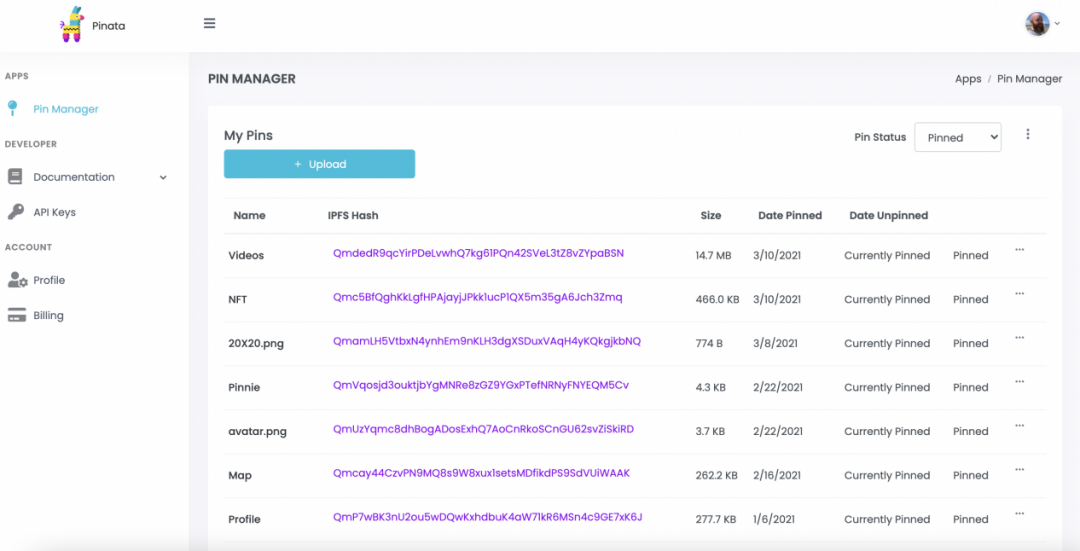The width and height of the screenshot is (1080, 551).
Task: Expand the Documentation submenu chevron
Action: click(163, 178)
